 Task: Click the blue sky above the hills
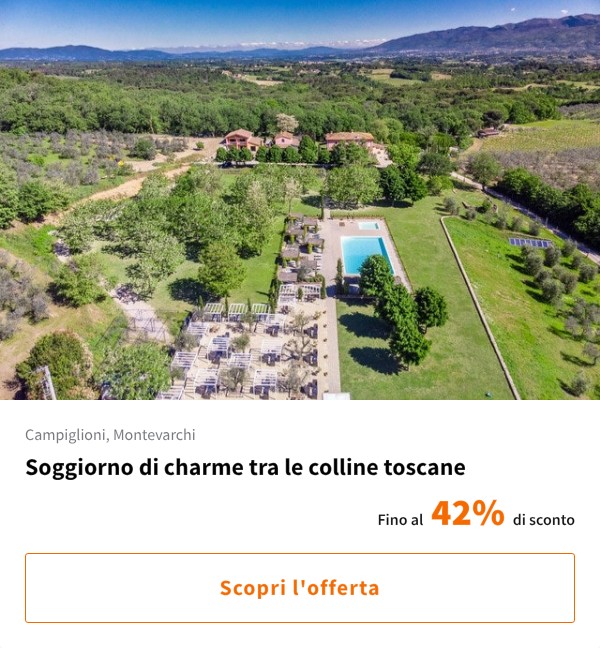pos(250,20)
